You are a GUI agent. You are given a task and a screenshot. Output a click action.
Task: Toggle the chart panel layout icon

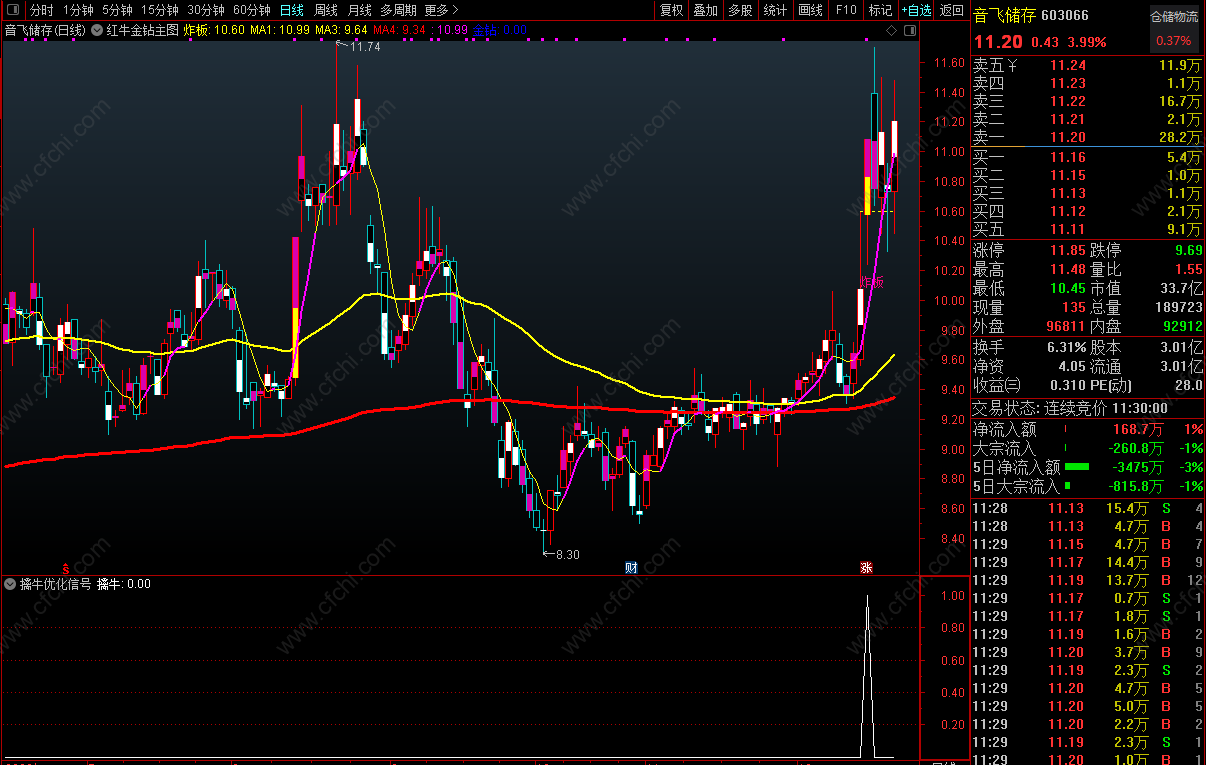pos(909,30)
